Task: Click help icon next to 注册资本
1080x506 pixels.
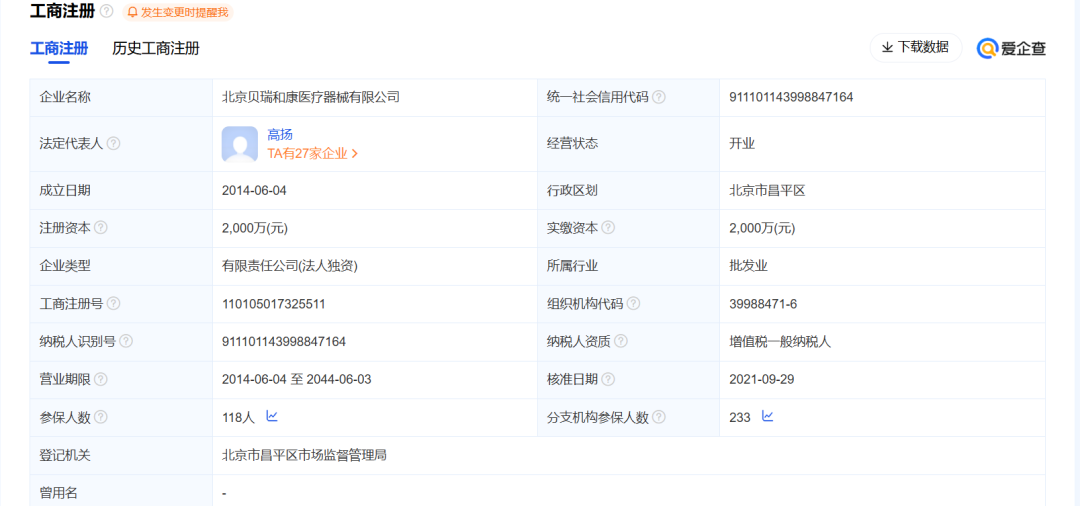Action: point(100,228)
